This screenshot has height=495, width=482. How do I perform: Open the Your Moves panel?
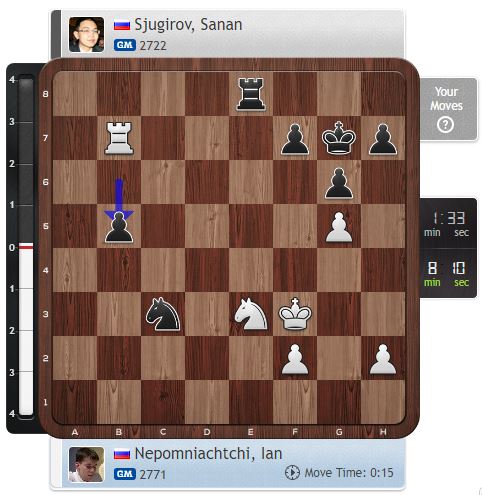click(x=448, y=109)
